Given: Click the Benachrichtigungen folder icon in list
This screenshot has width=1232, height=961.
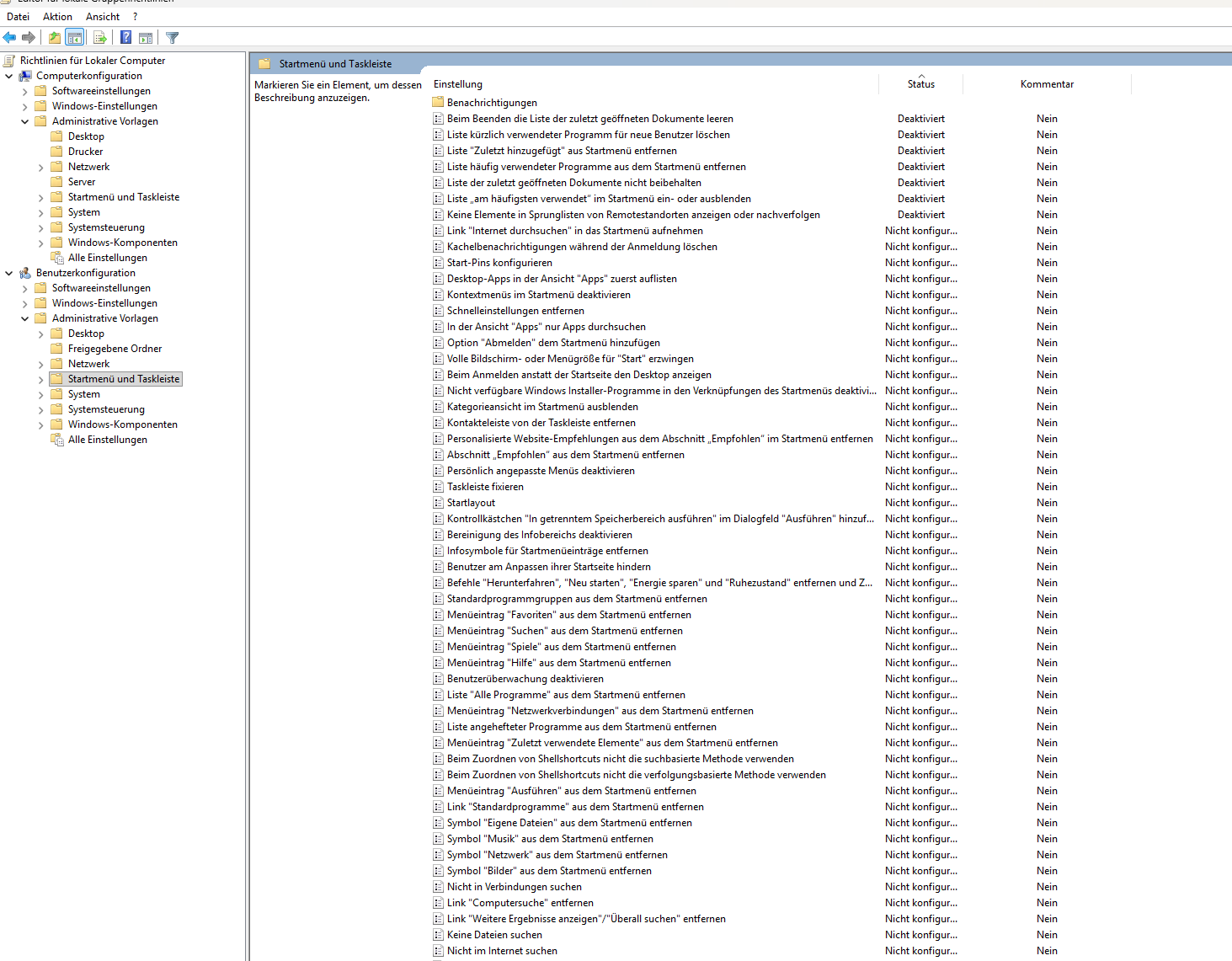Looking at the screenshot, I should click(x=438, y=103).
